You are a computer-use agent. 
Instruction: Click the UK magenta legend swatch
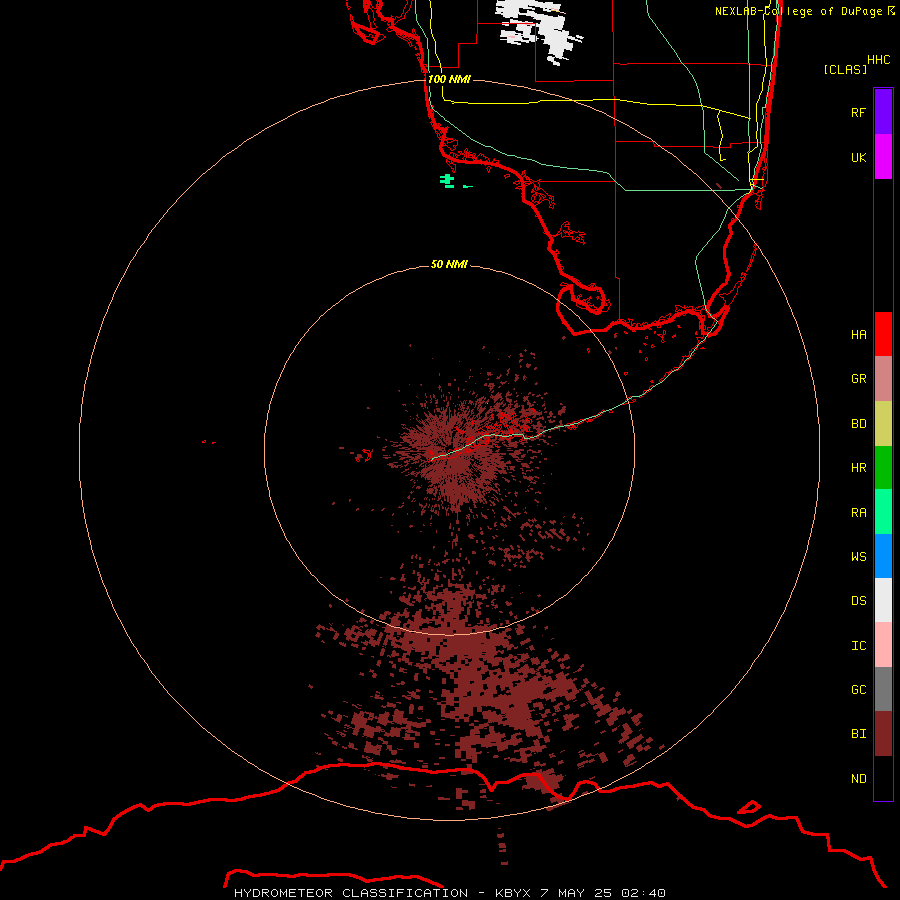pyautogui.click(x=883, y=156)
